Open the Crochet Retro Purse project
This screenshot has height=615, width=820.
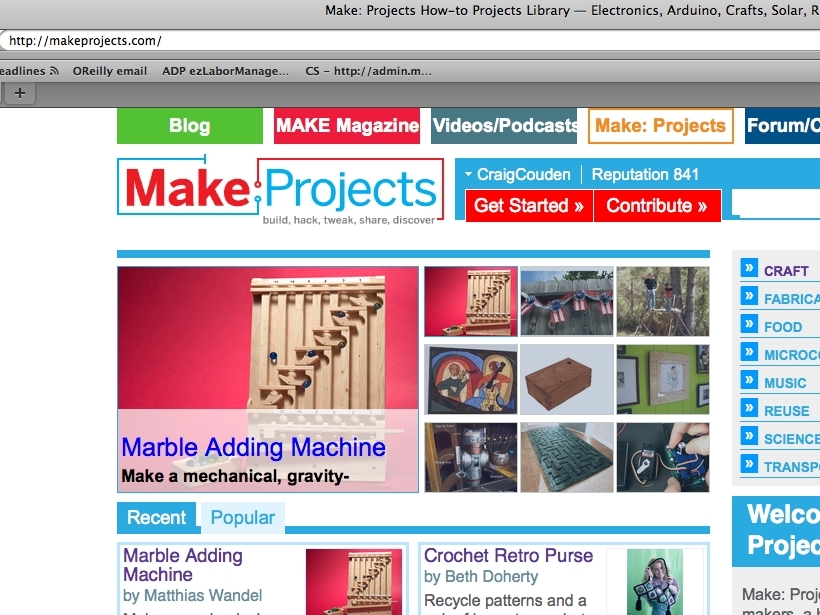pos(508,555)
